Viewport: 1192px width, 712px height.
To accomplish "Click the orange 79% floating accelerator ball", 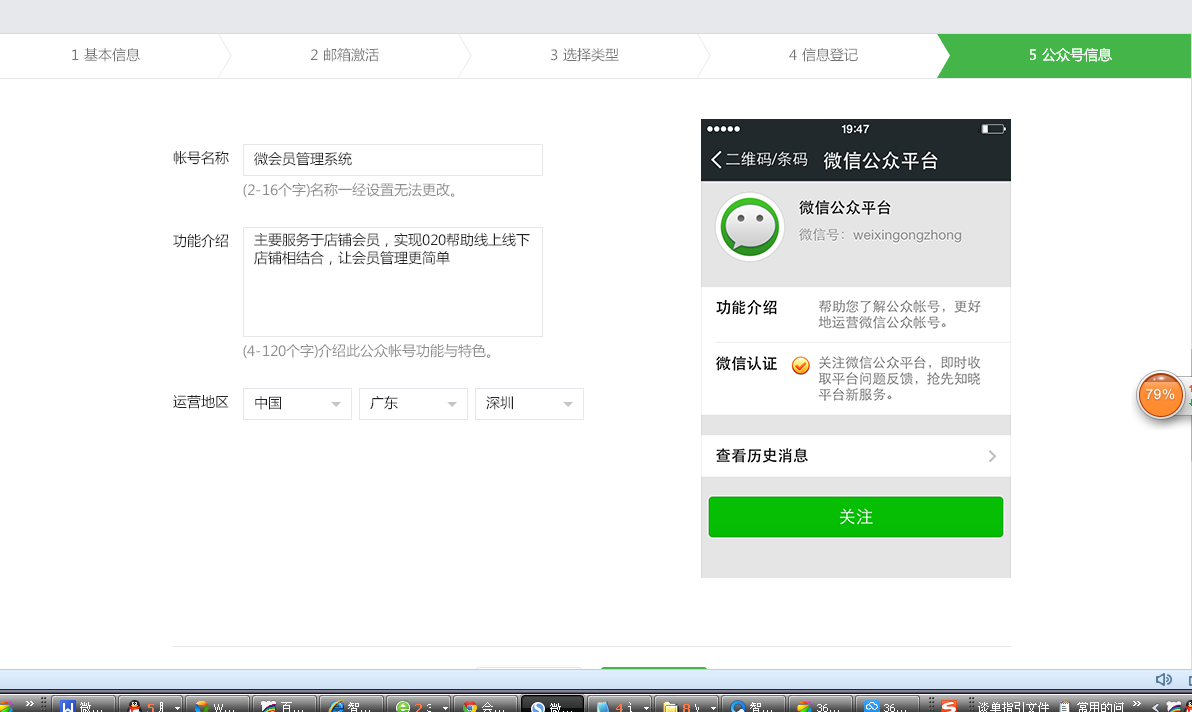I will (x=1159, y=394).
